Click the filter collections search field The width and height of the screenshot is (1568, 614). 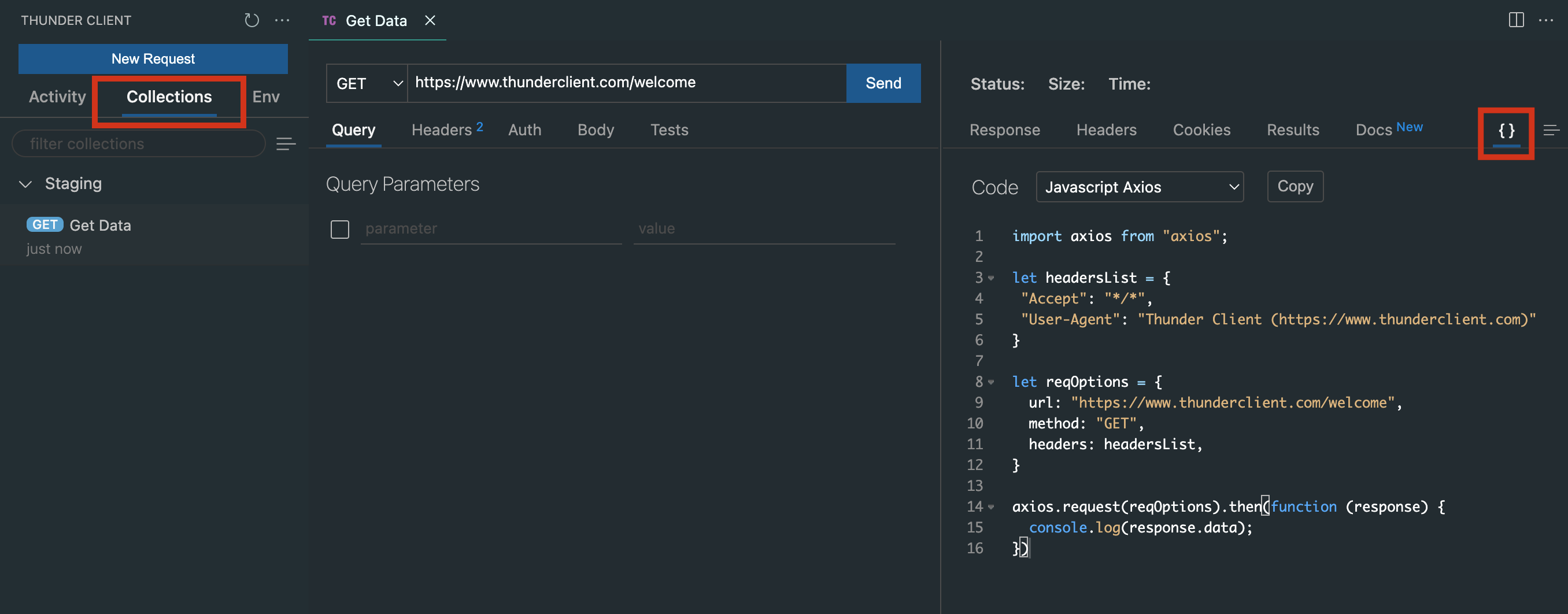[139, 143]
